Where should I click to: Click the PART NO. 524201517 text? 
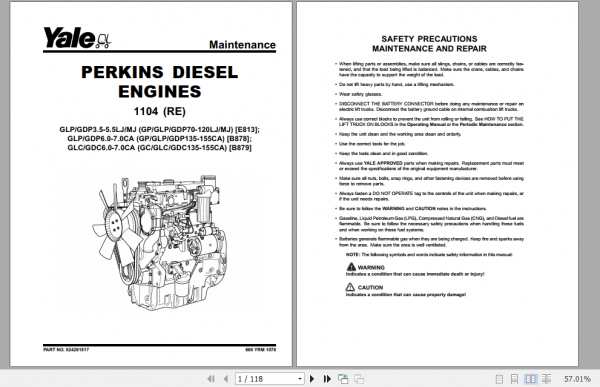66,349
